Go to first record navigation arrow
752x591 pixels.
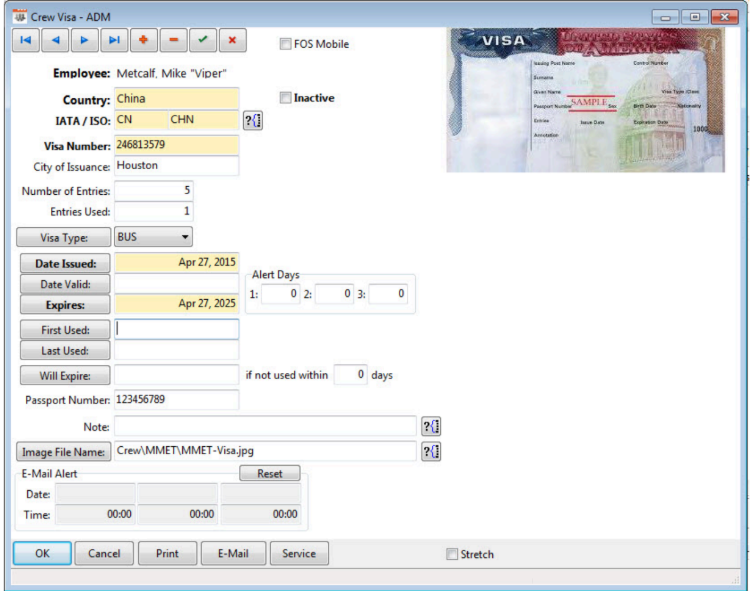[26, 41]
